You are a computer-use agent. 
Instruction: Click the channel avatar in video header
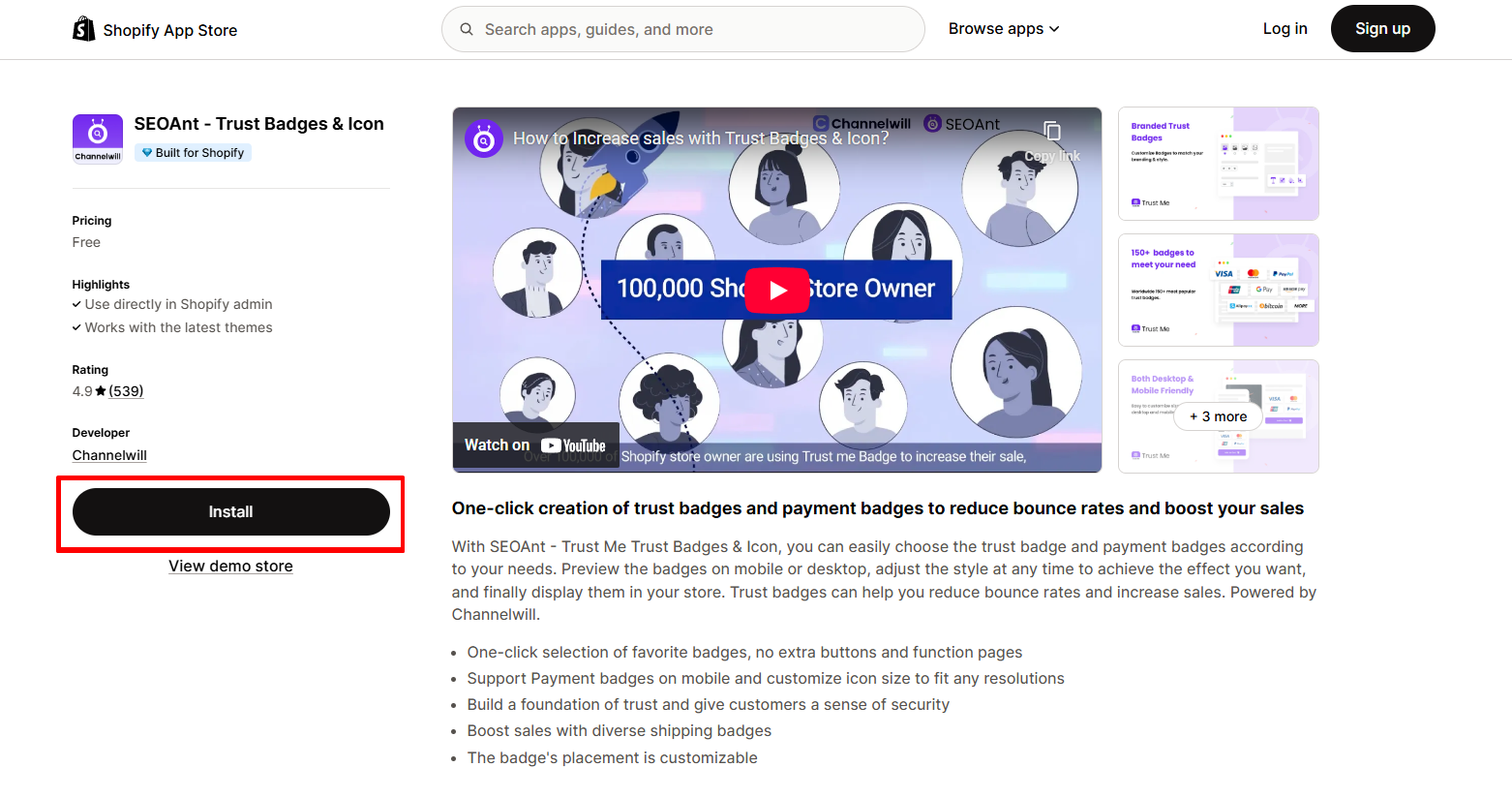pos(484,139)
